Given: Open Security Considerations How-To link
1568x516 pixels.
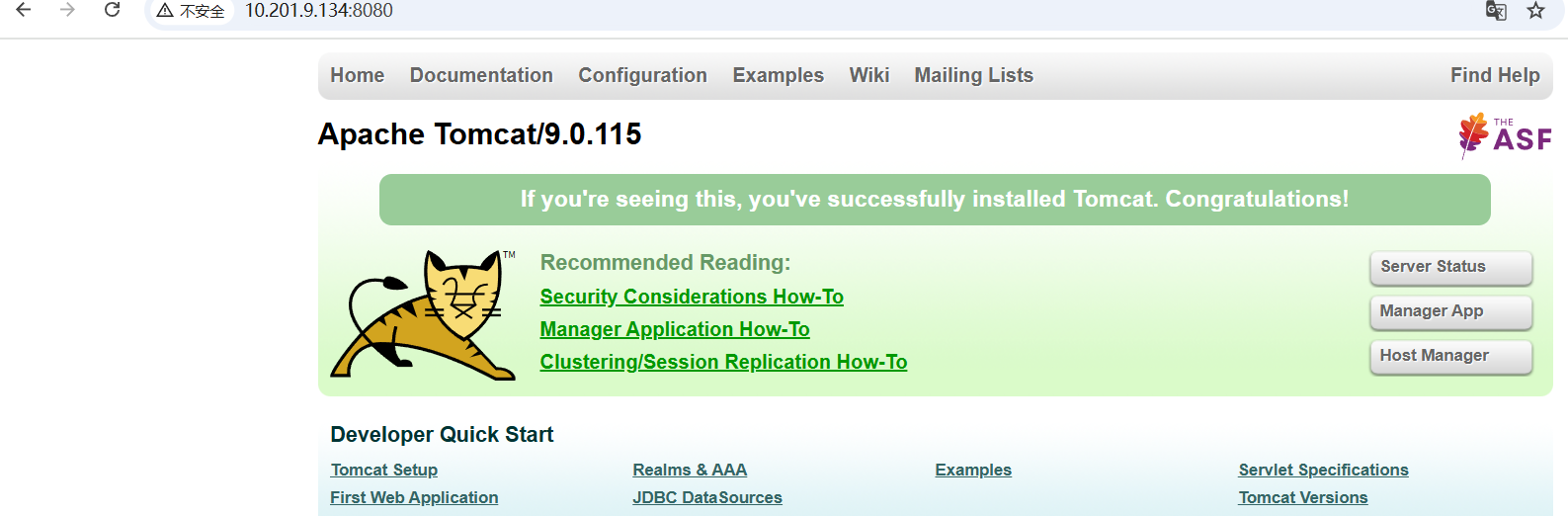Looking at the screenshot, I should point(692,297).
